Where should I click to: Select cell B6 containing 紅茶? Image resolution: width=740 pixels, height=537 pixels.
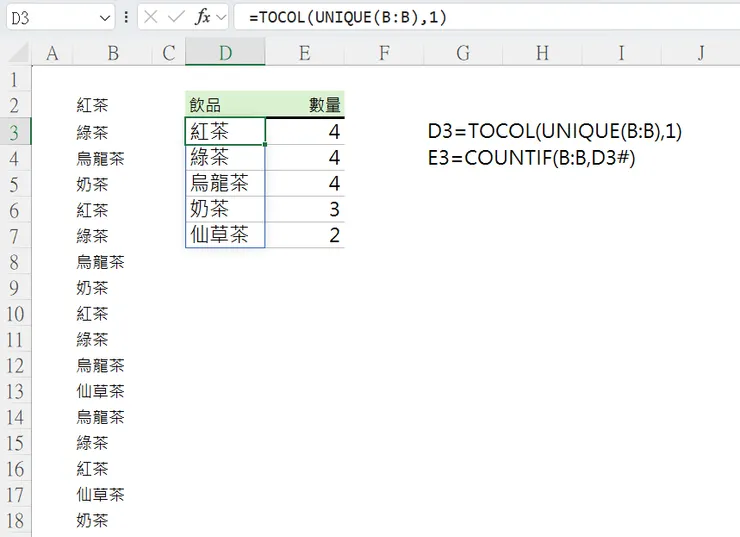112,210
